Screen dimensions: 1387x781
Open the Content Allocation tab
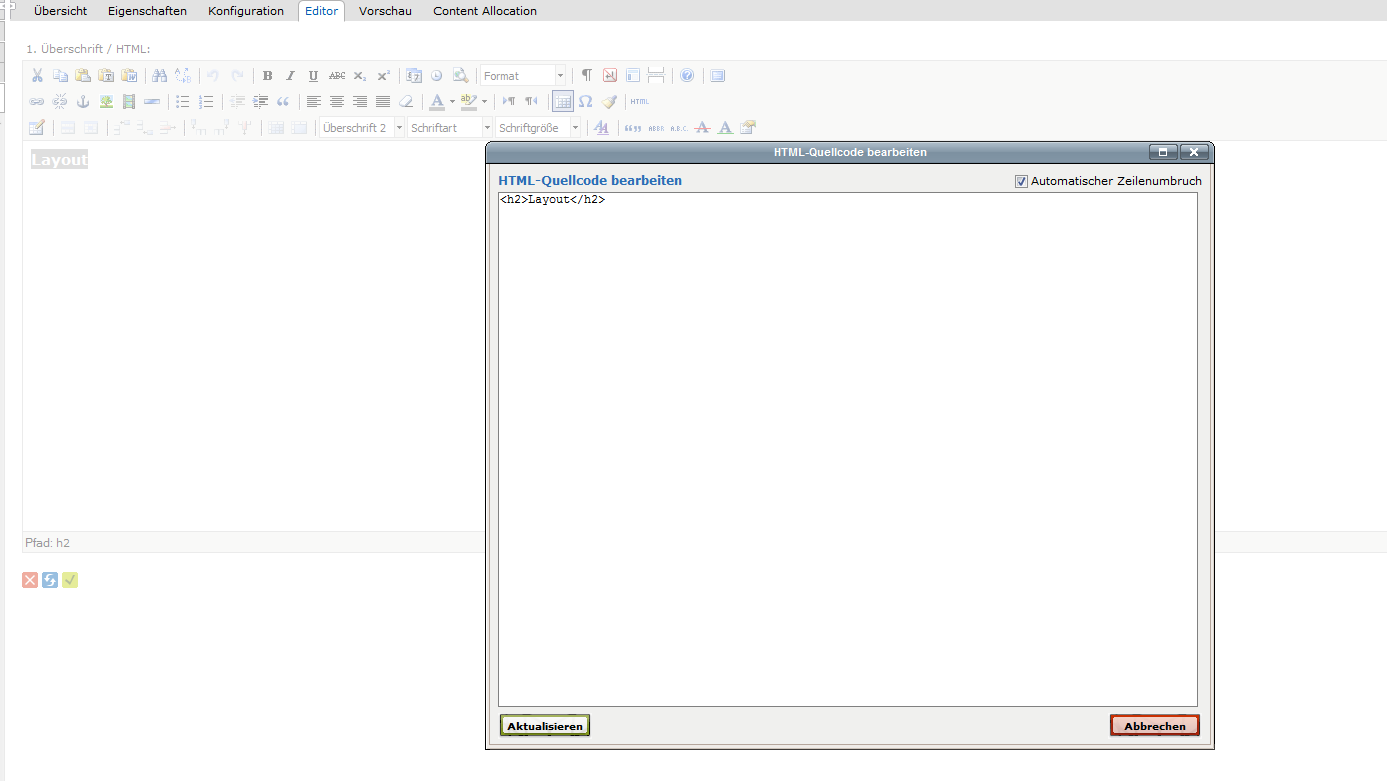pyautogui.click(x=484, y=11)
